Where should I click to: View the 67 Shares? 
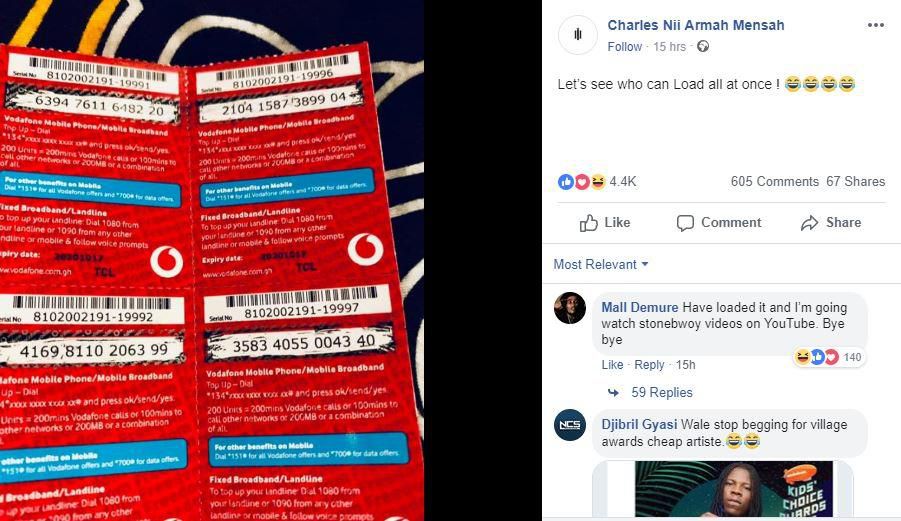click(x=856, y=182)
